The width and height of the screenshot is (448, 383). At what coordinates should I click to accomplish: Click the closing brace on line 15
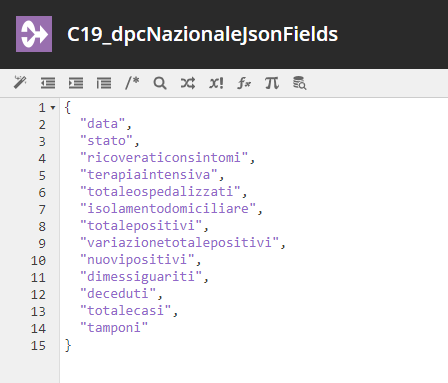click(x=68, y=345)
